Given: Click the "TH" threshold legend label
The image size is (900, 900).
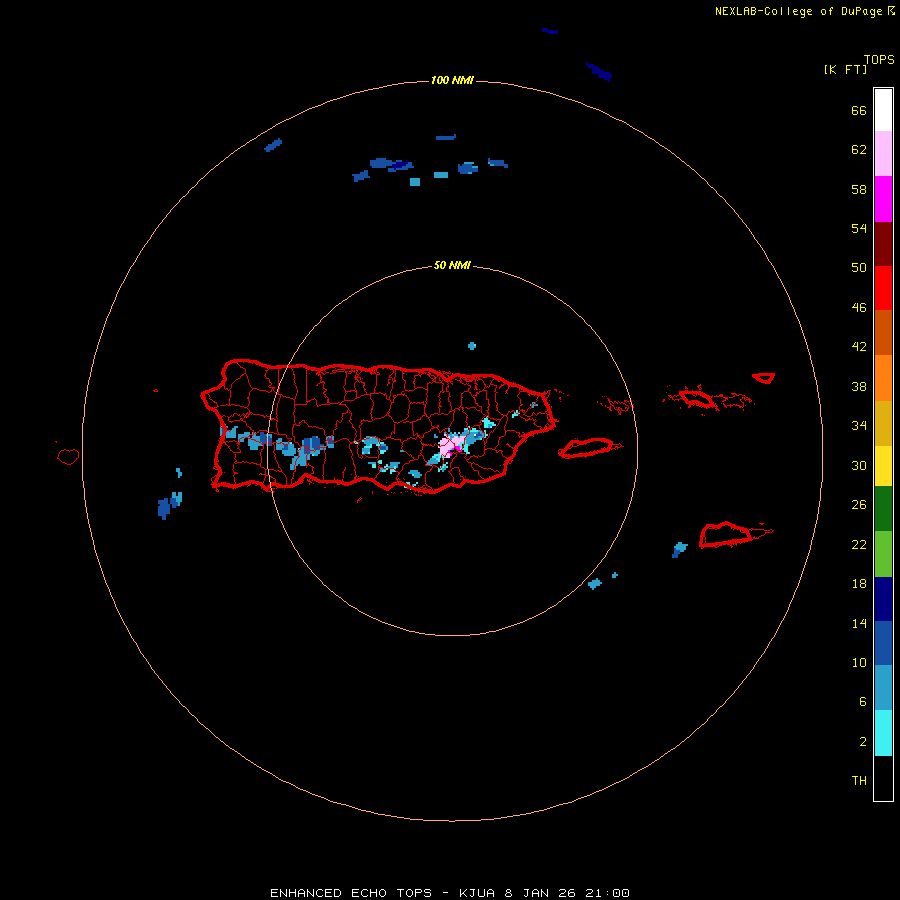Looking at the screenshot, I should coord(859,781).
